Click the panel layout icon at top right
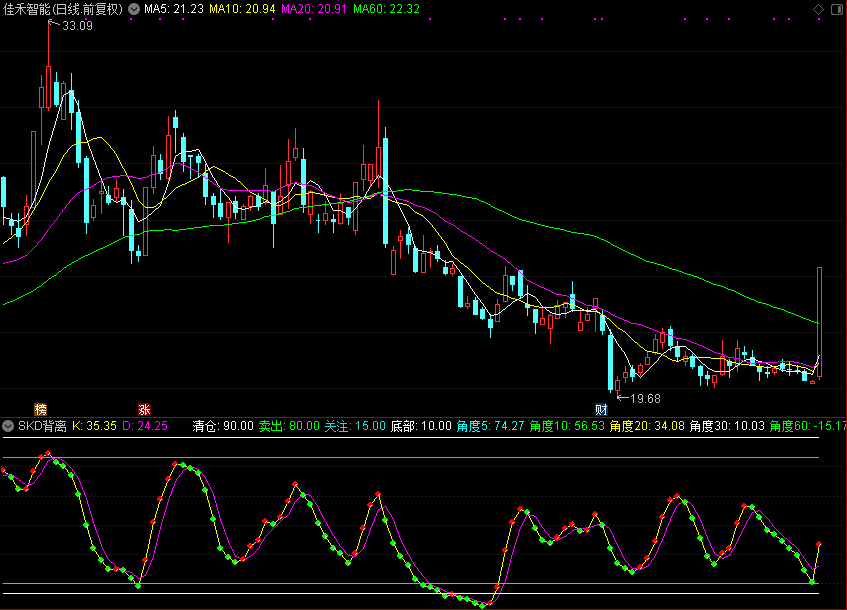The height and width of the screenshot is (610, 847). pos(837,9)
